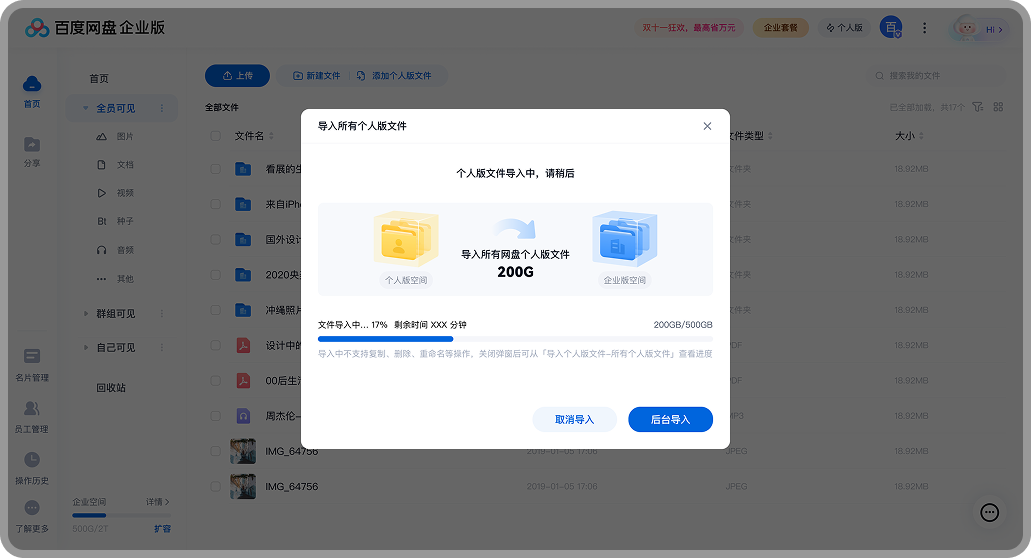Image resolution: width=1031 pixels, height=558 pixels.
Task: Open 名片管理 card management icon
Action: 32,356
